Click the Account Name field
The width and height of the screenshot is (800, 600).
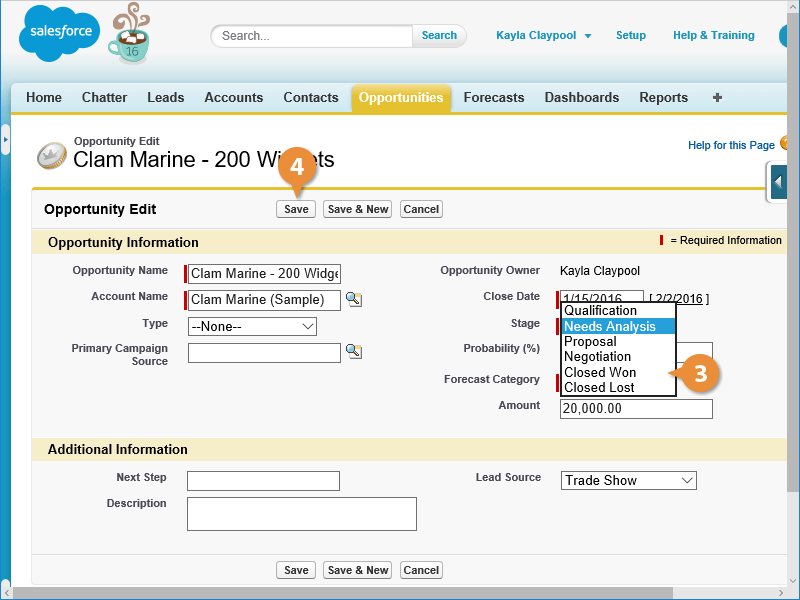(x=264, y=299)
